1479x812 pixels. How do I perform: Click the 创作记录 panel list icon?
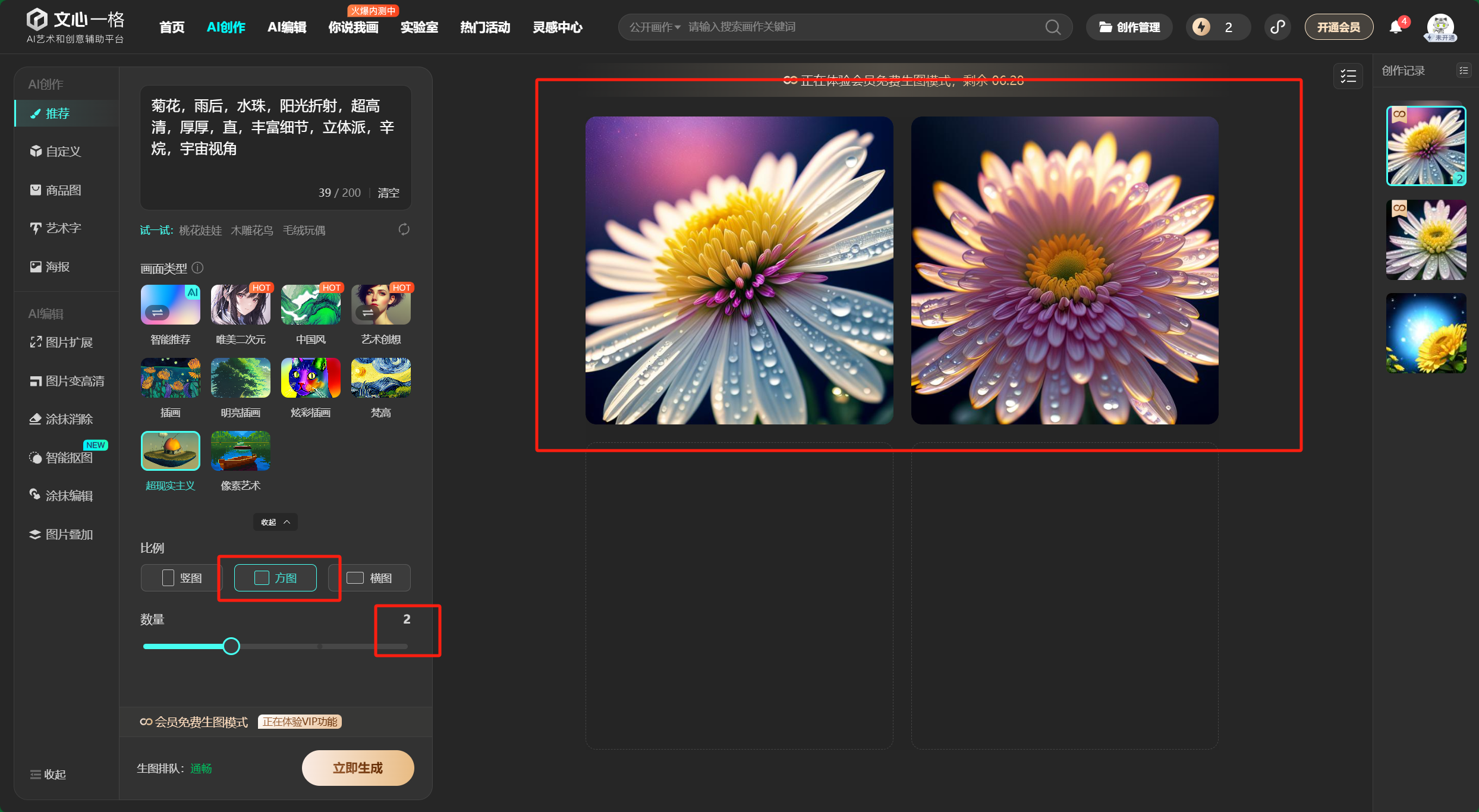[1464, 71]
